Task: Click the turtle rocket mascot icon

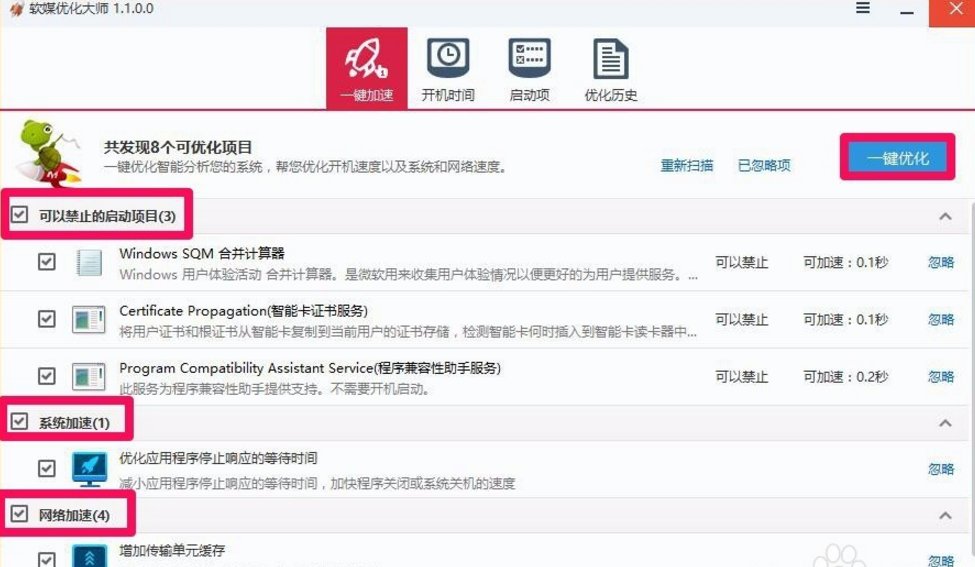Action: click(x=50, y=153)
